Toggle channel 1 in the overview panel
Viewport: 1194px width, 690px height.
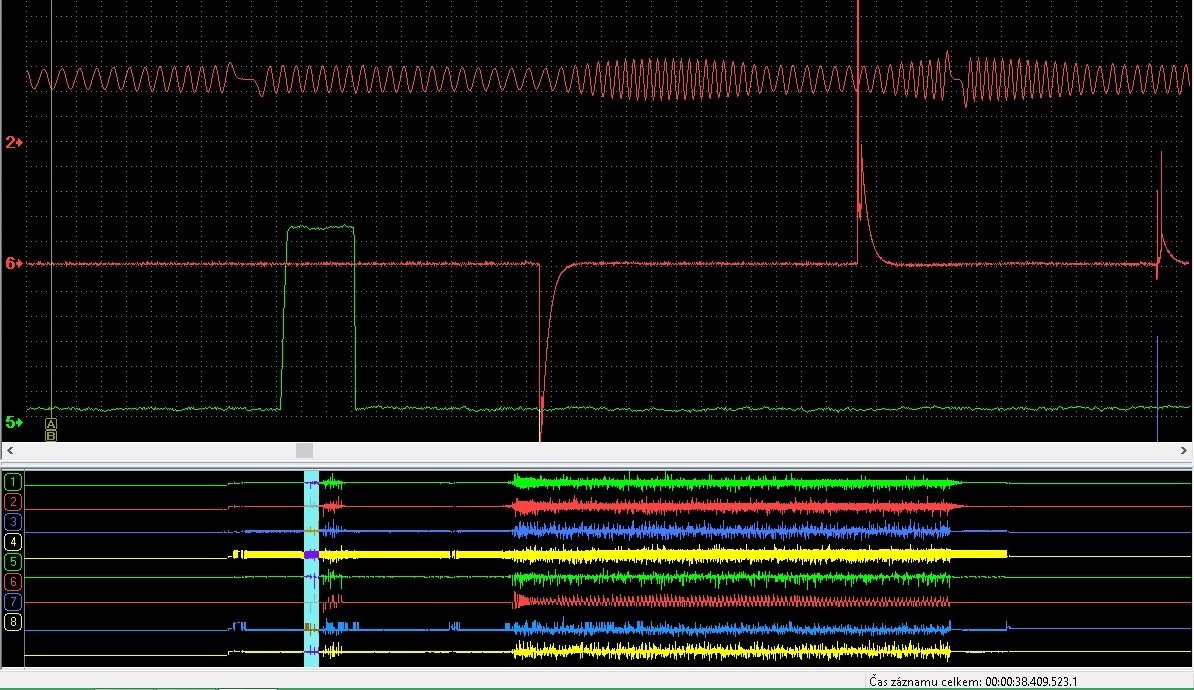[x=13, y=482]
